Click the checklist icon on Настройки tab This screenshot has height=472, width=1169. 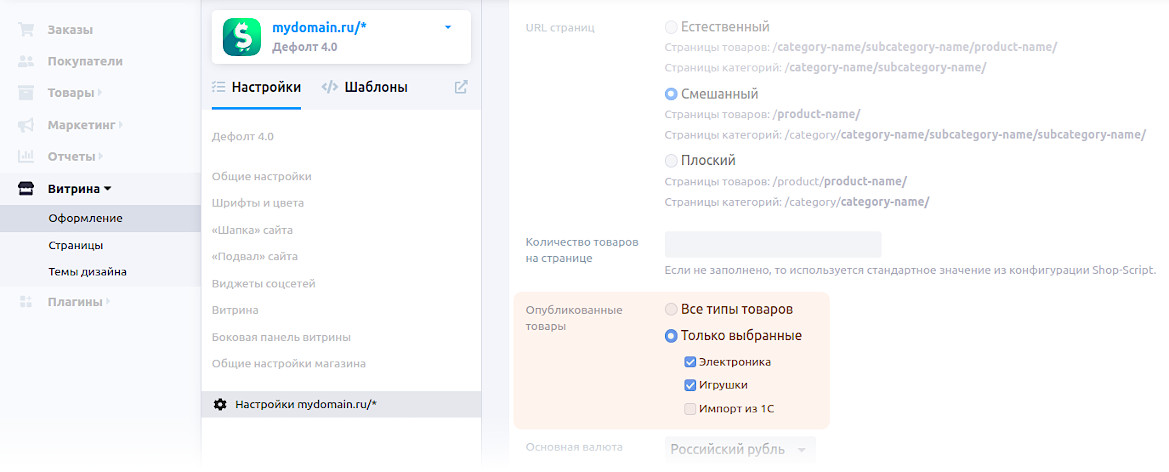click(218, 87)
